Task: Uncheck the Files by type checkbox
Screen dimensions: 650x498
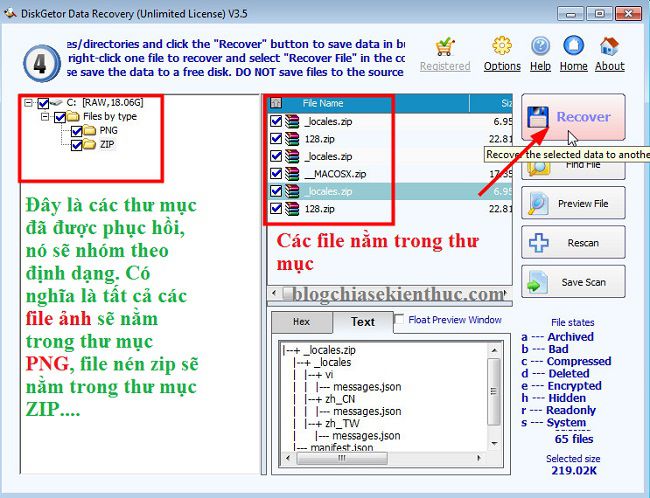Action: 60,117
